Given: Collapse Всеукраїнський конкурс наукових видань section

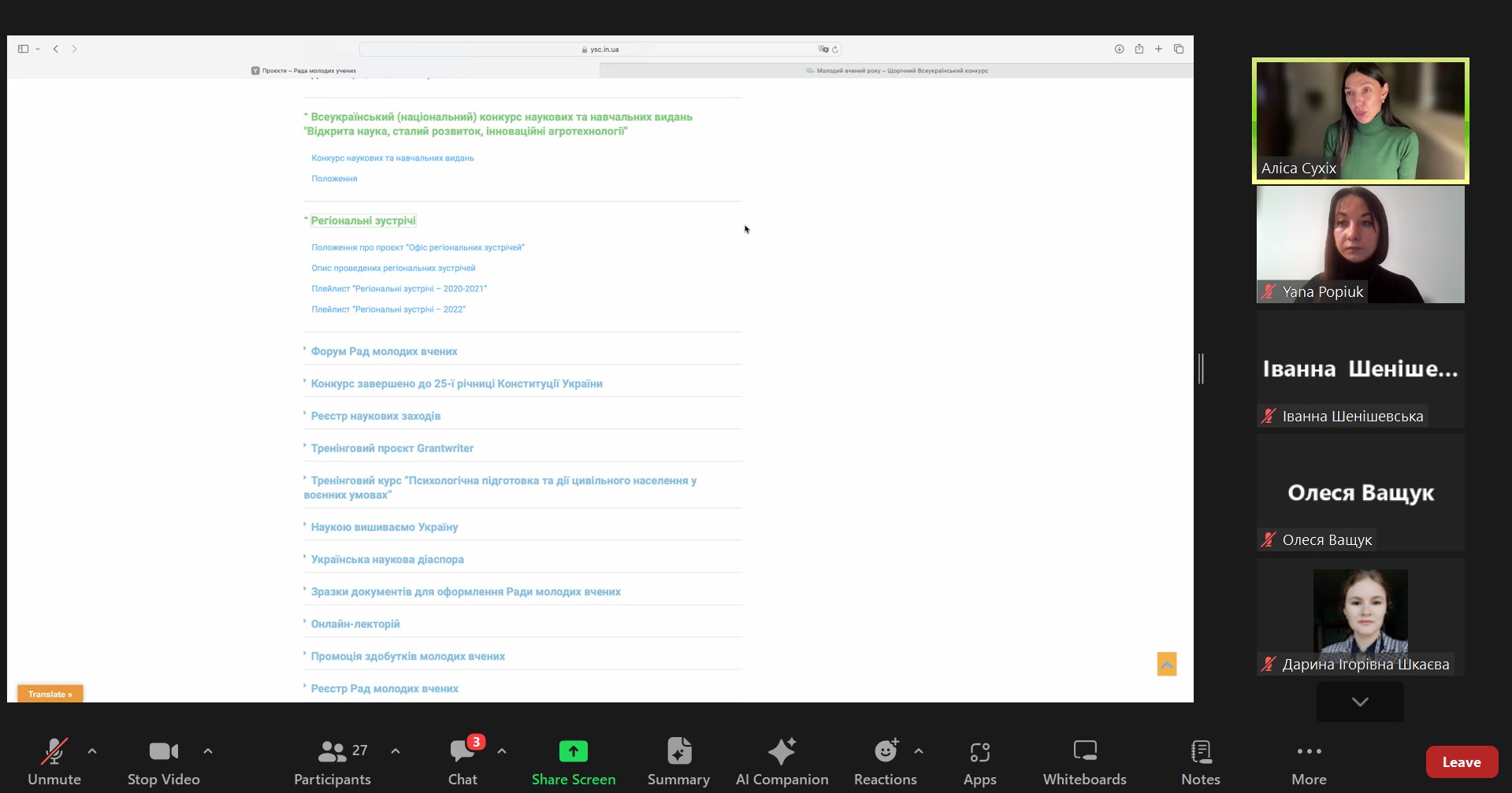Looking at the screenshot, I should click(x=498, y=124).
